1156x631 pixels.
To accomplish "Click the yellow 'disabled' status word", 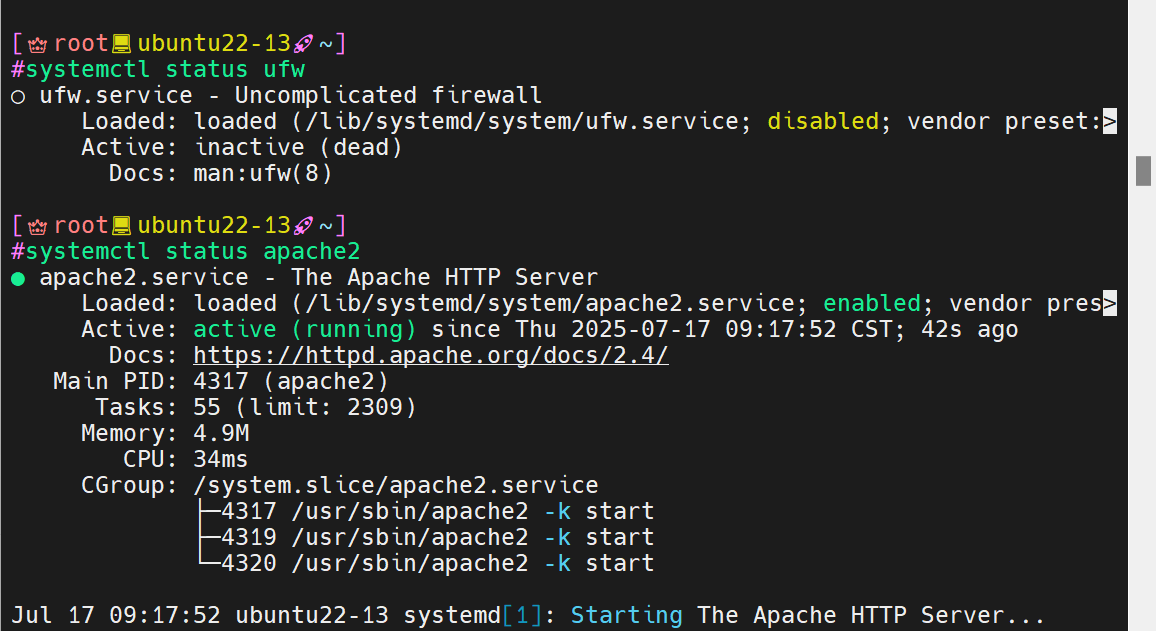I will (x=824, y=121).
